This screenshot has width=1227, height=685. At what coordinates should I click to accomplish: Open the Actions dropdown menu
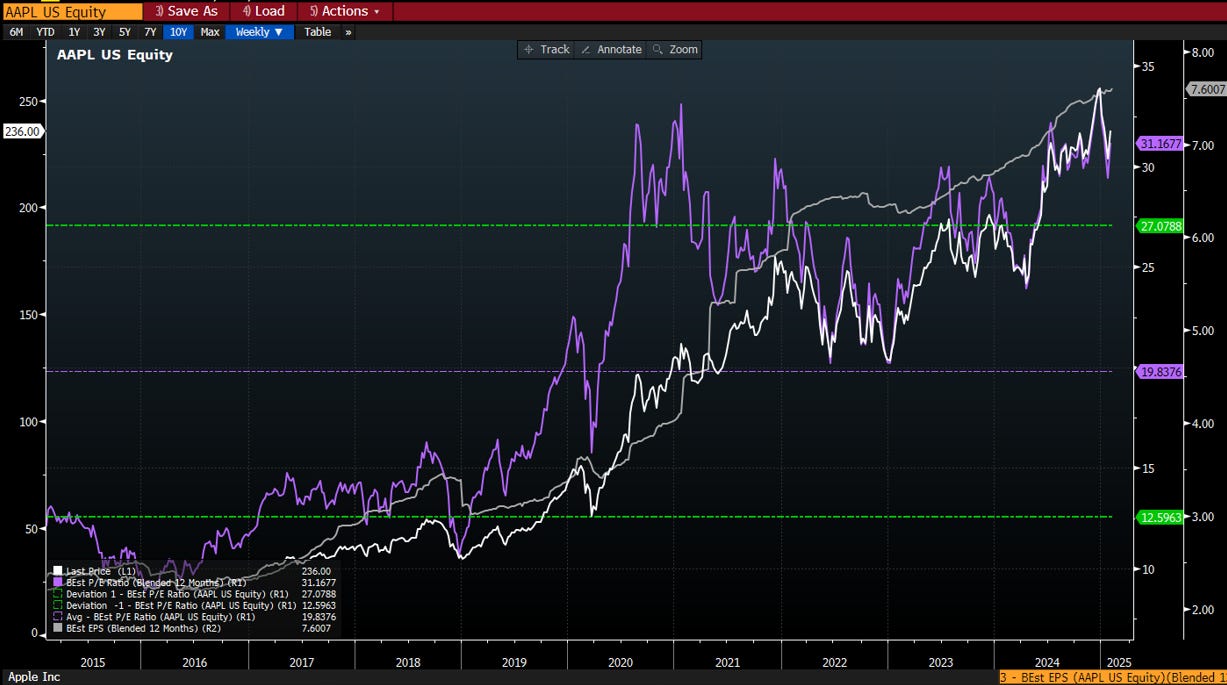click(344, 11)
